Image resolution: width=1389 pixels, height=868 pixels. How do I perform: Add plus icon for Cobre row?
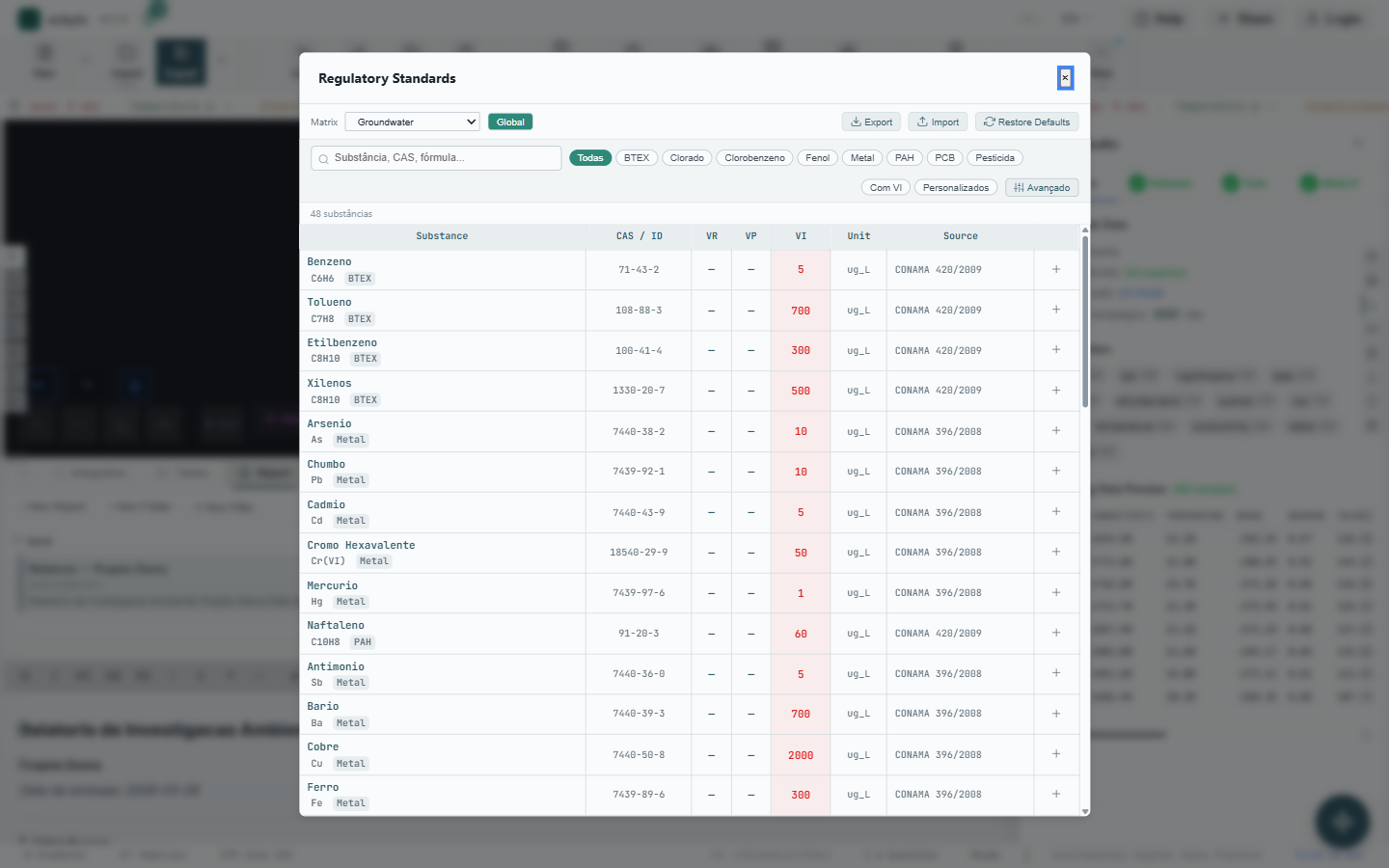1056,754
